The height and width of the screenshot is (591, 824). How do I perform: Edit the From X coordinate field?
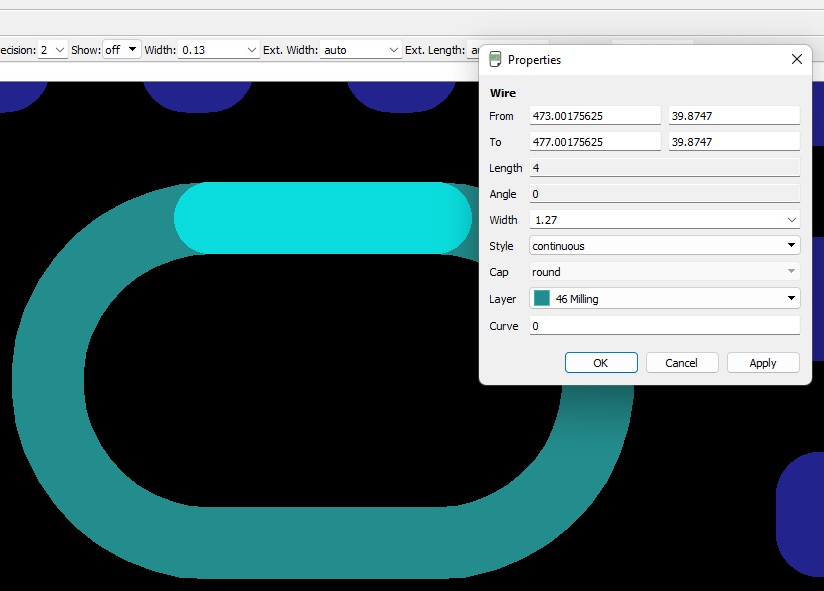[x=595, y=116]
